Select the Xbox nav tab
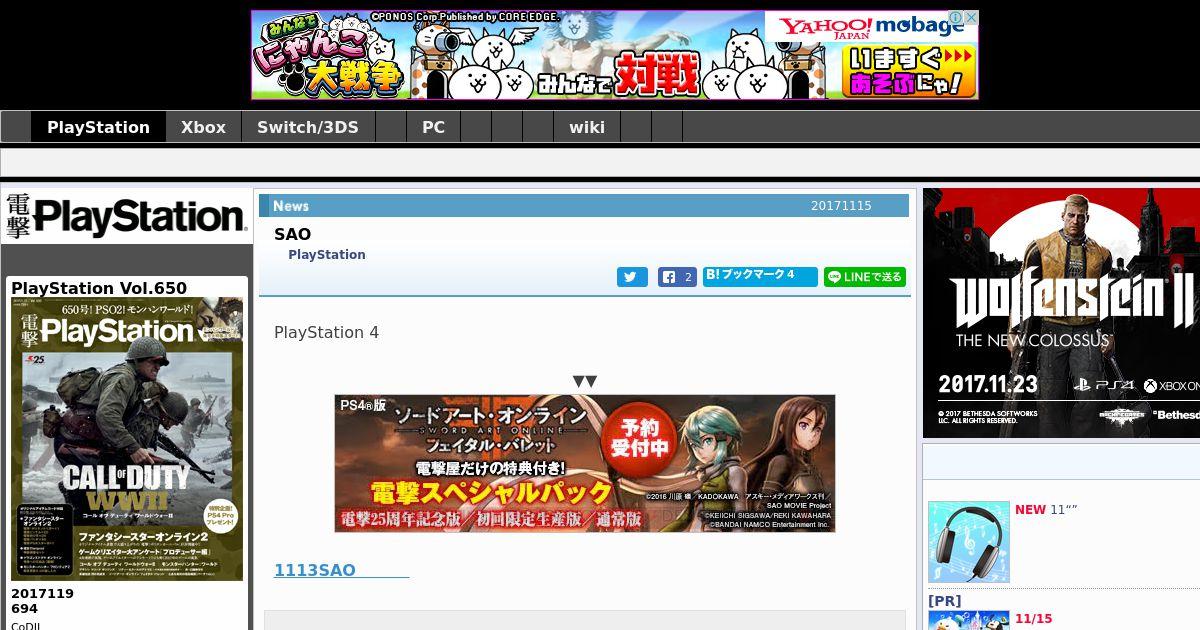This screenshot has height=630, width=1200. pos(203,127)
